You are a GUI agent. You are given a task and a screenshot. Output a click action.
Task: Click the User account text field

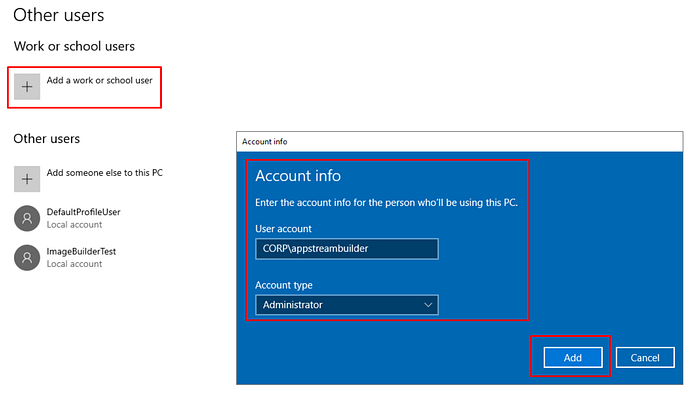(x=347, y=249)
